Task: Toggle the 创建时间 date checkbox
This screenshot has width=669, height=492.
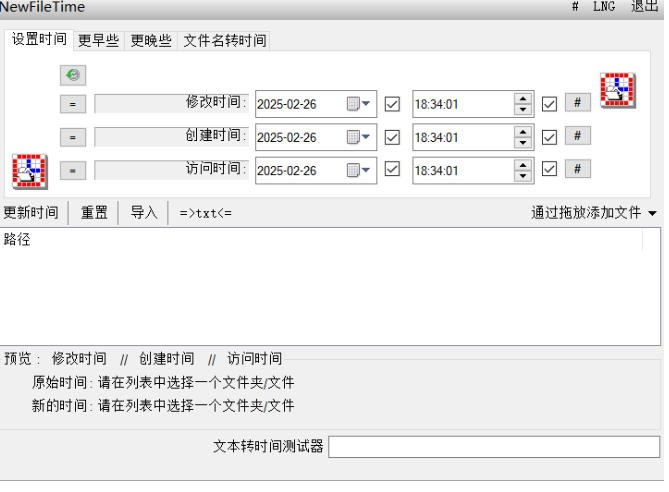Action: pos(392,137)
